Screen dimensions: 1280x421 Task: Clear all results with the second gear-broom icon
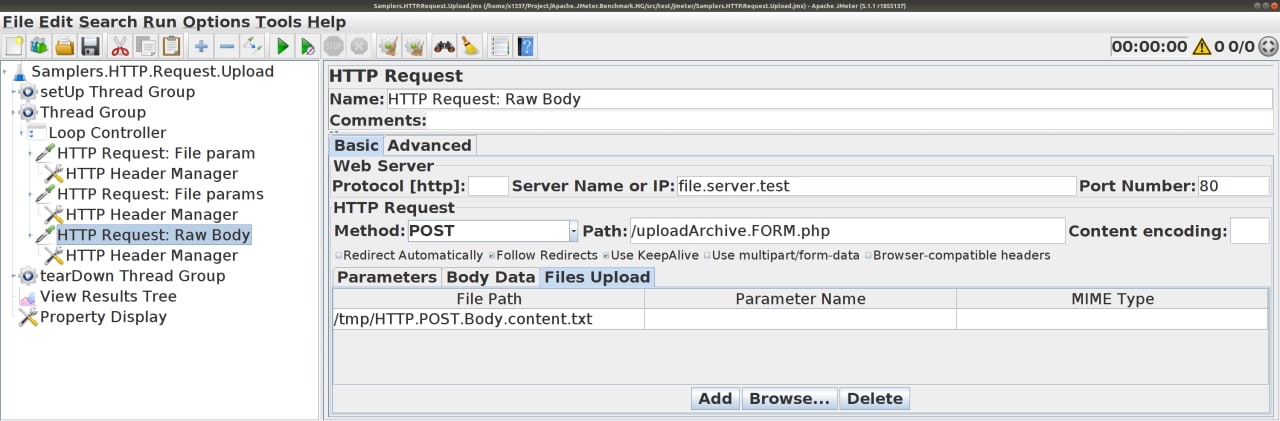[414, 46]
